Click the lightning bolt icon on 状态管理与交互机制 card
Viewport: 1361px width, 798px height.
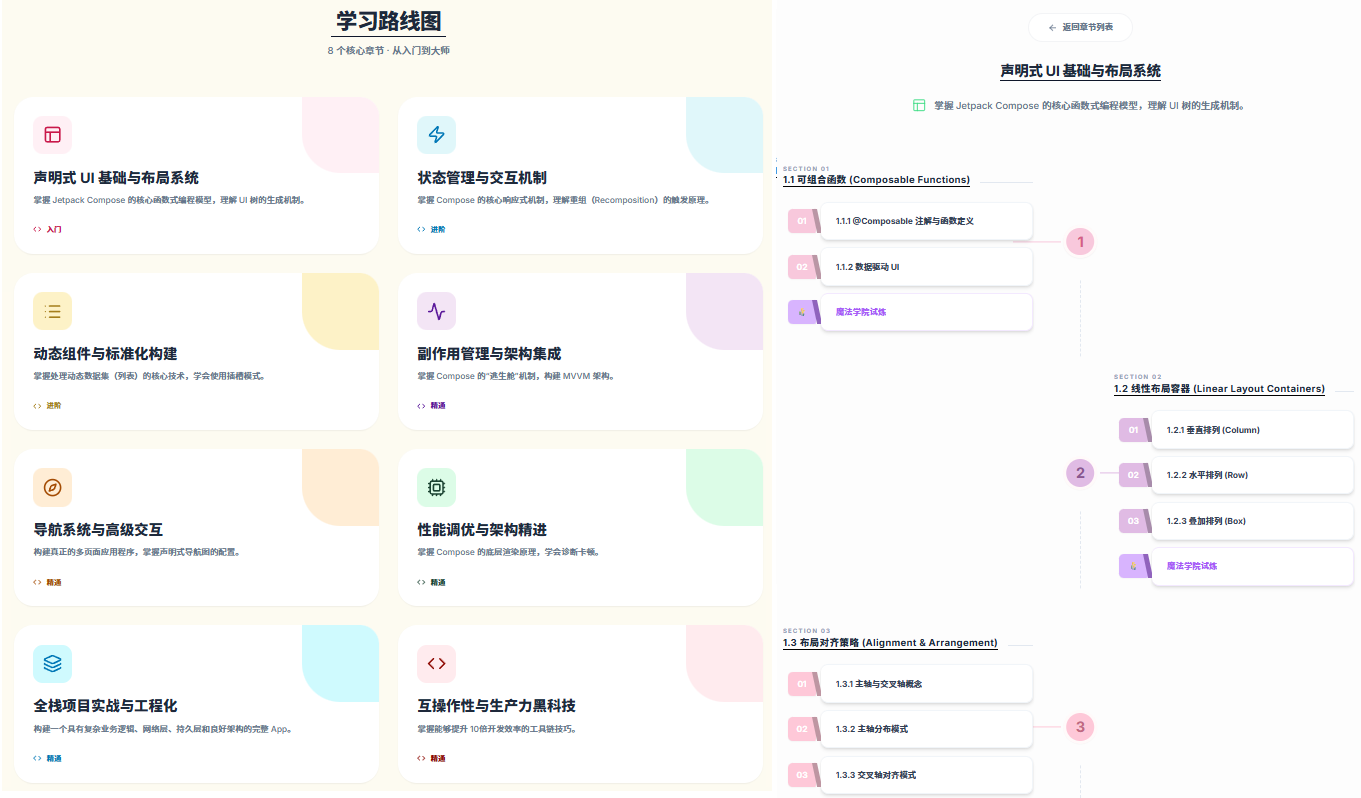click(x=436, y=135)
